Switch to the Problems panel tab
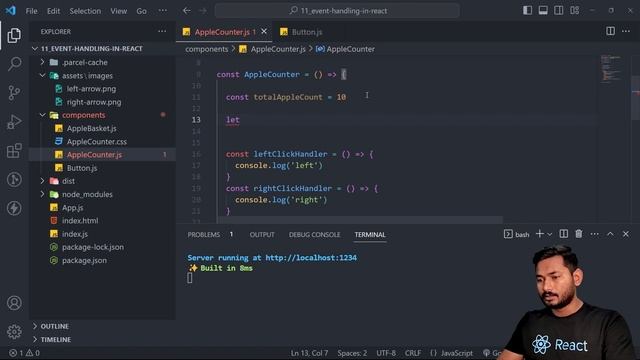This screenshot has height=360, width=640. coord(204,235)
